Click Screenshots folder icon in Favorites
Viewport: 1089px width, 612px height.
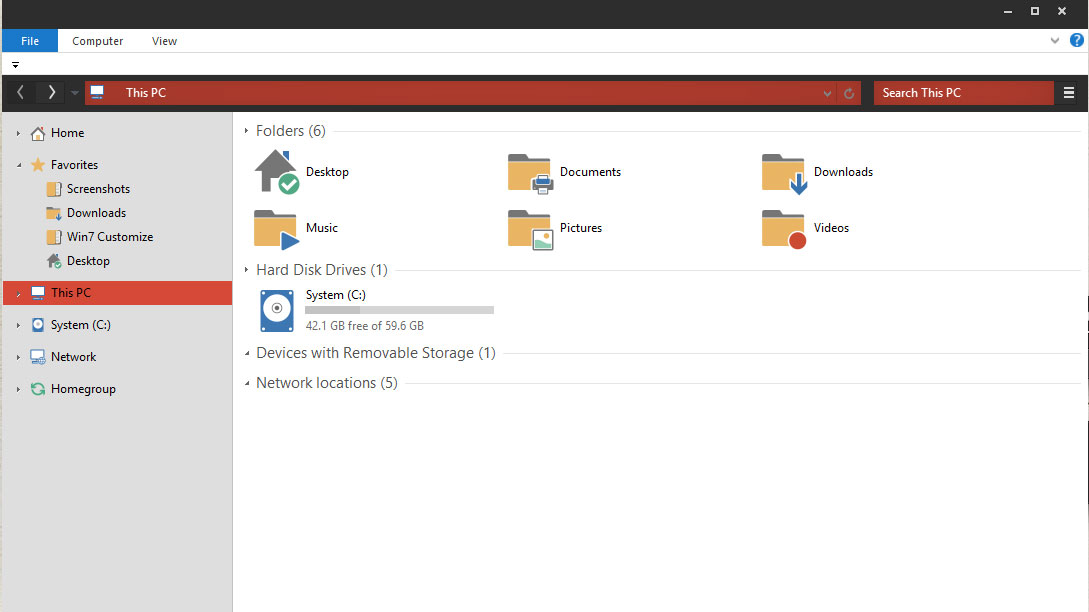coord(53,189)
